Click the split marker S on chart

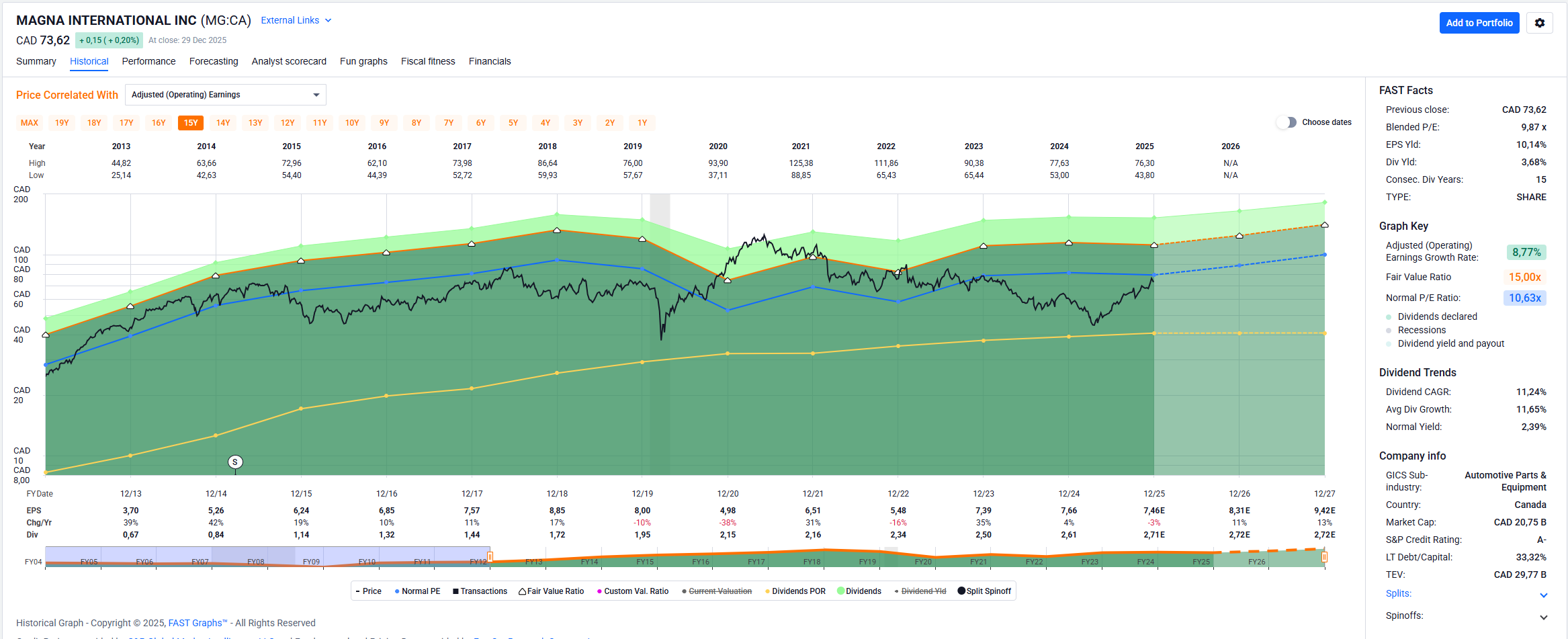(234, 462)
